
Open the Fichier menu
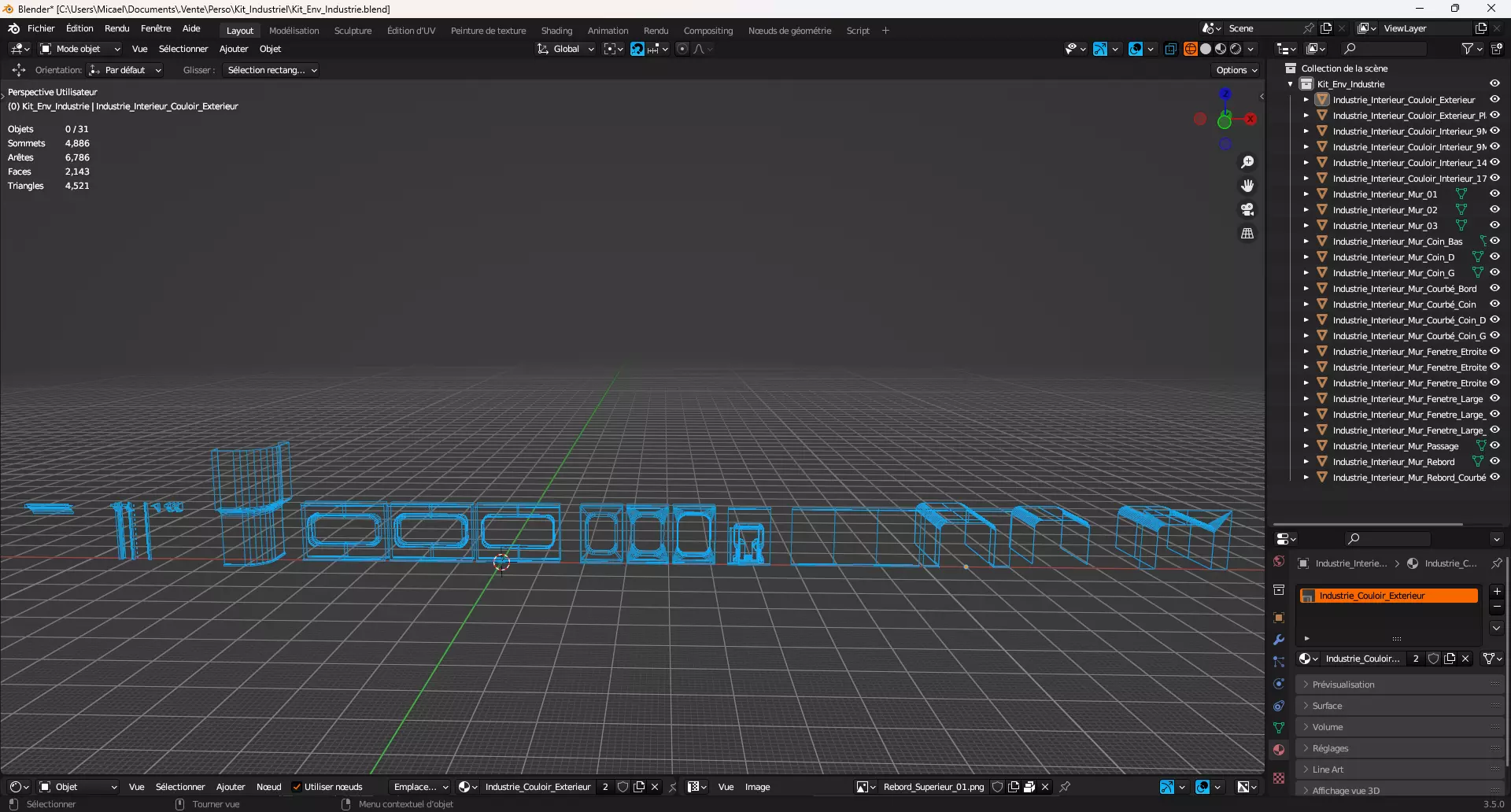pyautogui.click(x=41, y=28)
